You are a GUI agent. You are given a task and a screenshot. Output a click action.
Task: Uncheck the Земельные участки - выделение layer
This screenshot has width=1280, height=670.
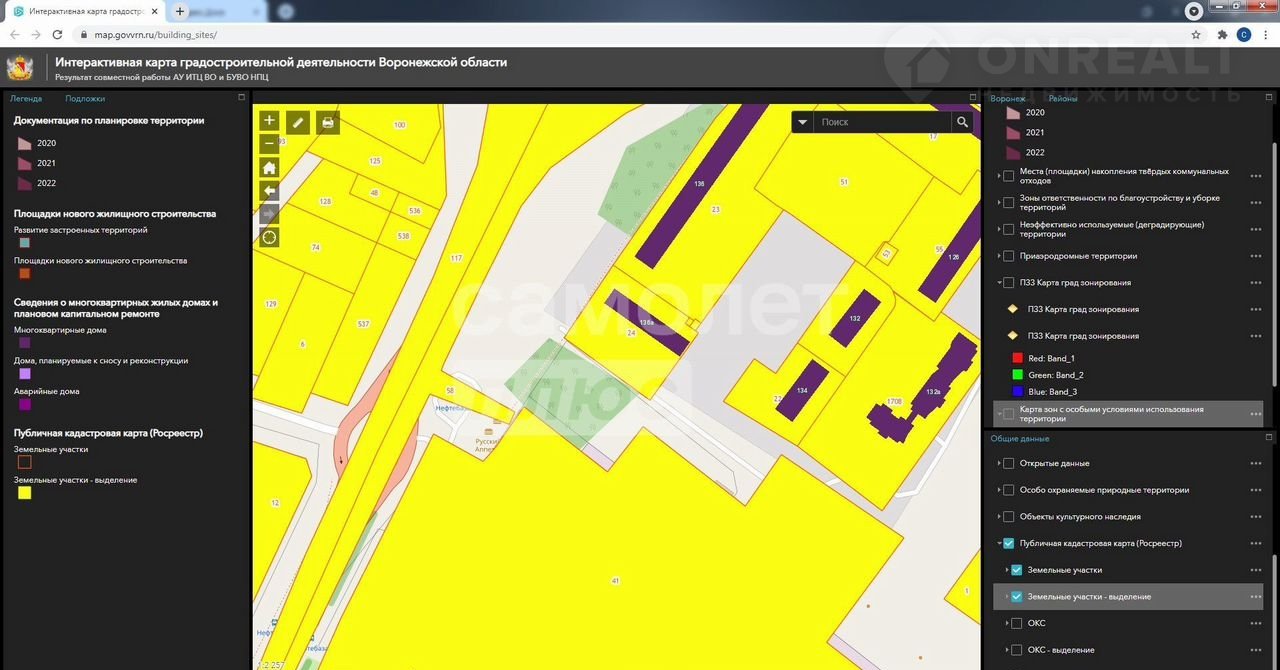pyautogui.click(x=1017, y=597)
